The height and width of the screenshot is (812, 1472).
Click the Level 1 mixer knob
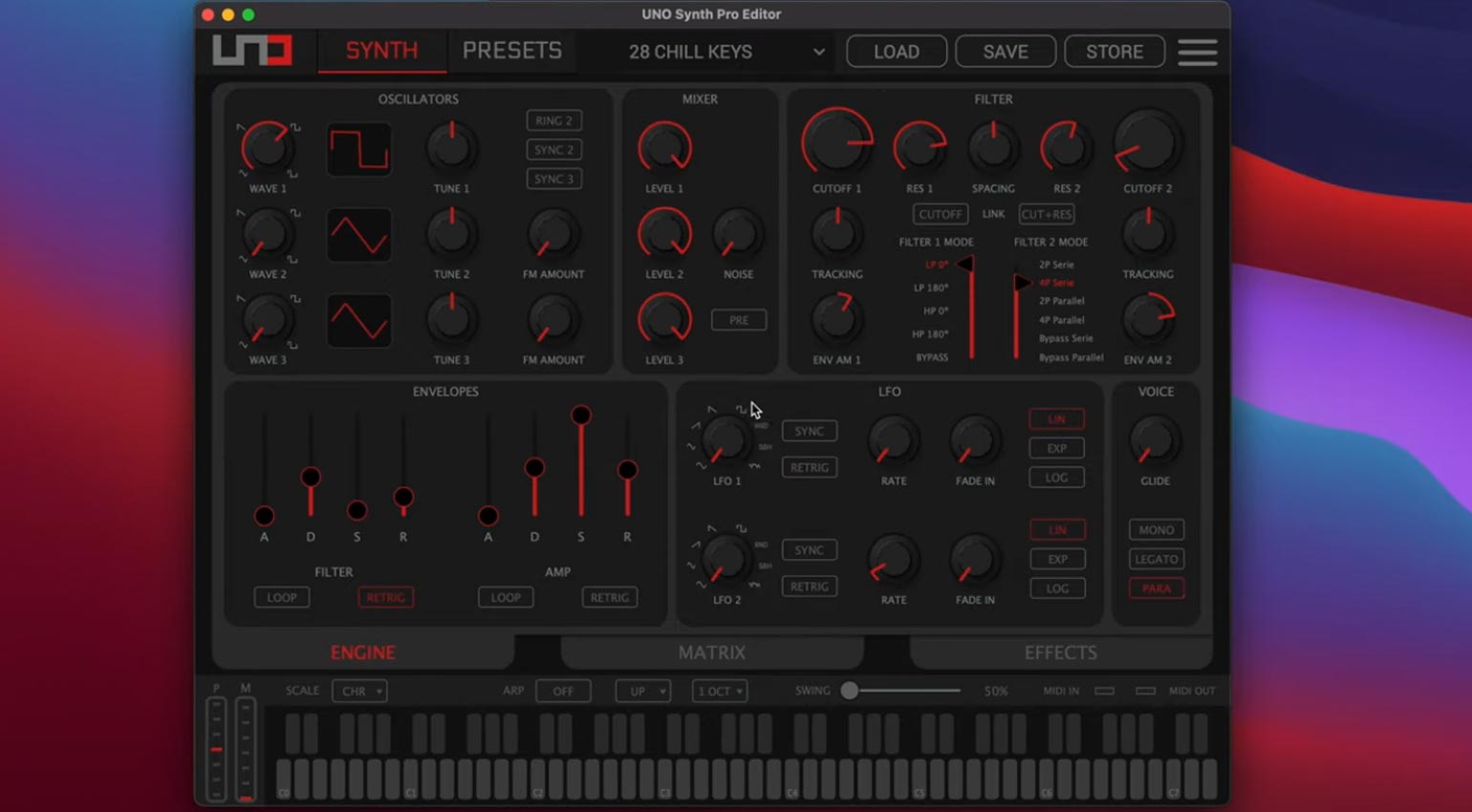click(x=664, y=147)
